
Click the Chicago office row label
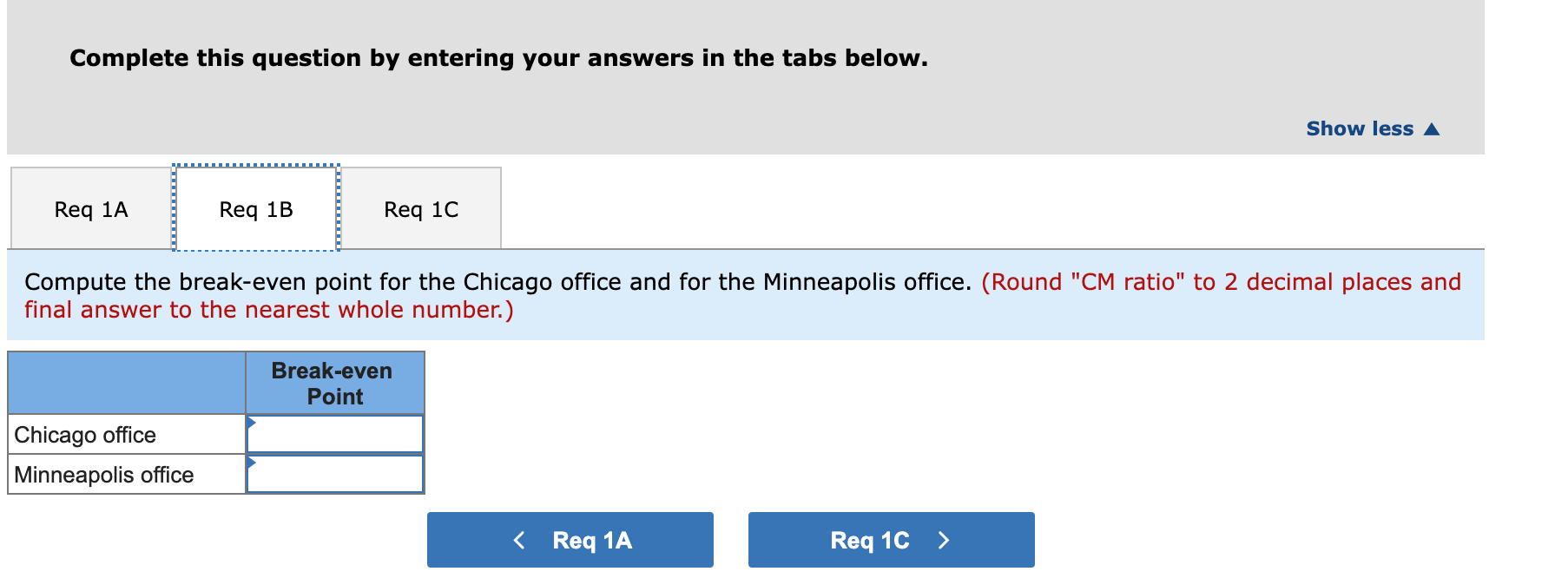click(x=85, y=434)
